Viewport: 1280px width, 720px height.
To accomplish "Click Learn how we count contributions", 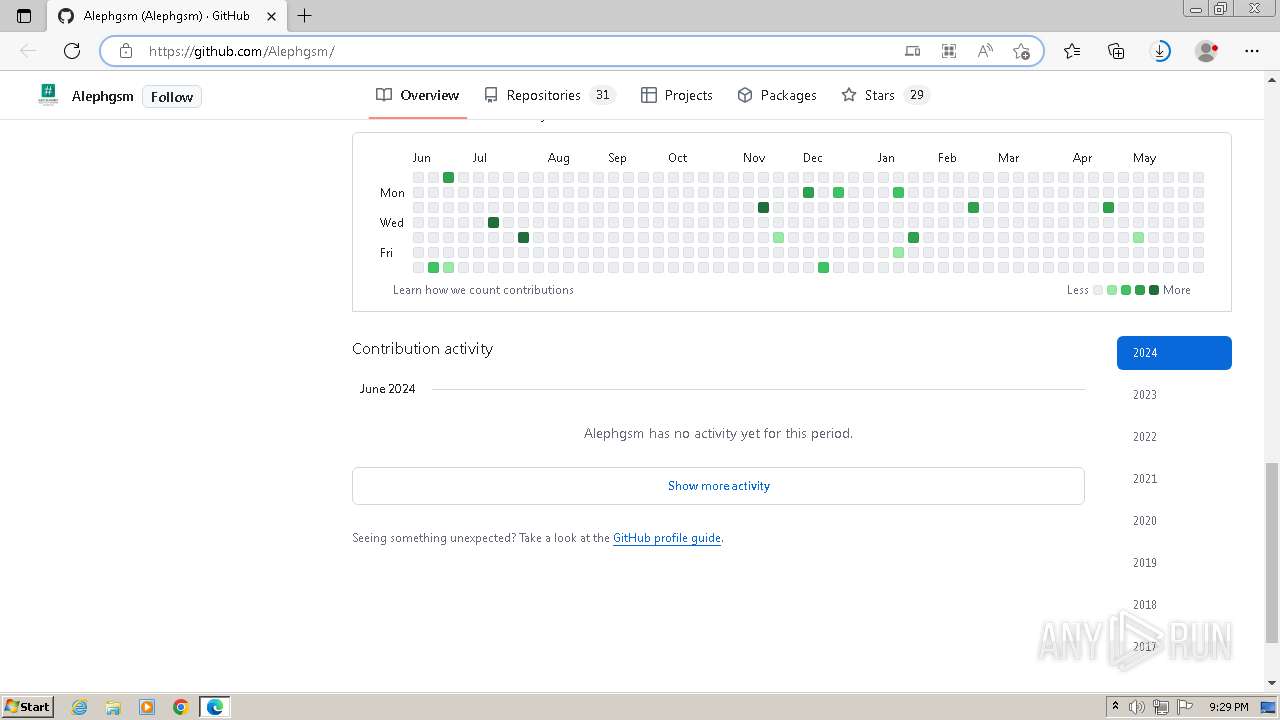I will [x=483, y=290].
